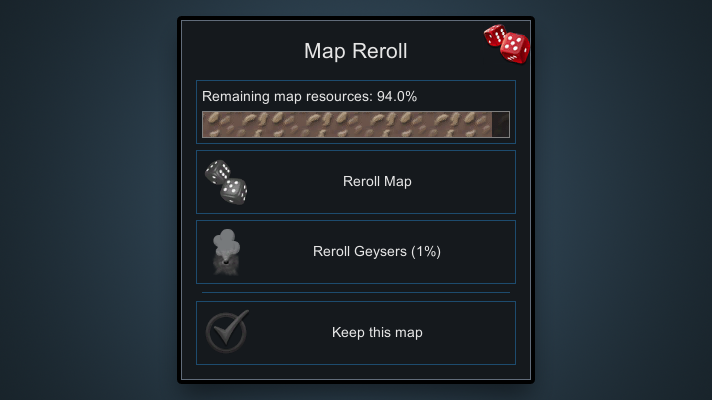The width and height of the screenshot is (712, 400).
Task: Click the upper grey die of the pair
Action: point(218,171)
